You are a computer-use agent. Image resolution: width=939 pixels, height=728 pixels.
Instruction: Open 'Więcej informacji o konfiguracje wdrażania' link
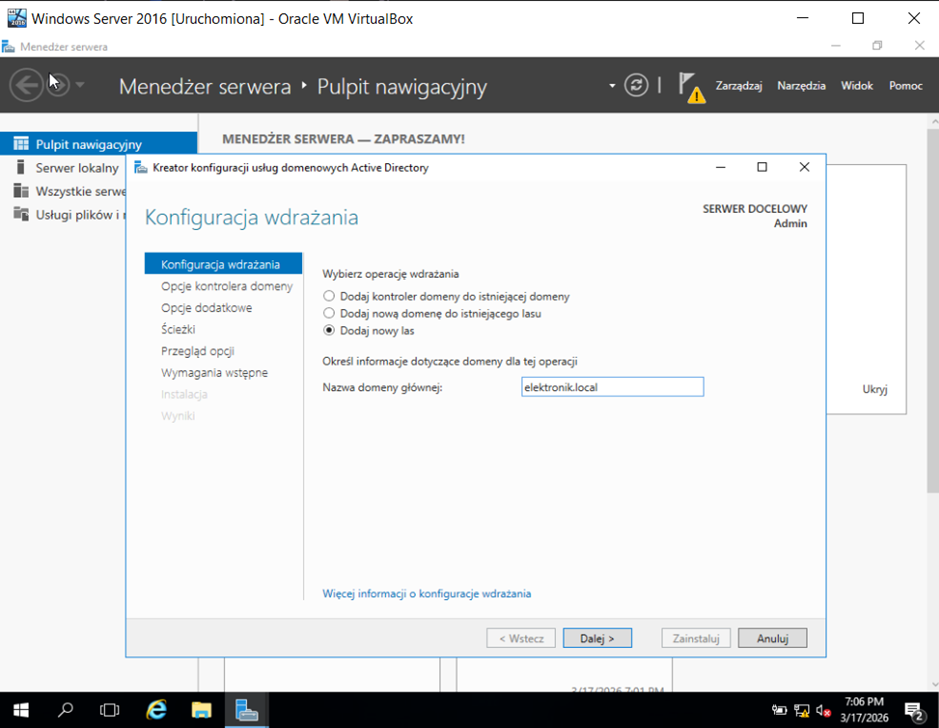(427, 594)
